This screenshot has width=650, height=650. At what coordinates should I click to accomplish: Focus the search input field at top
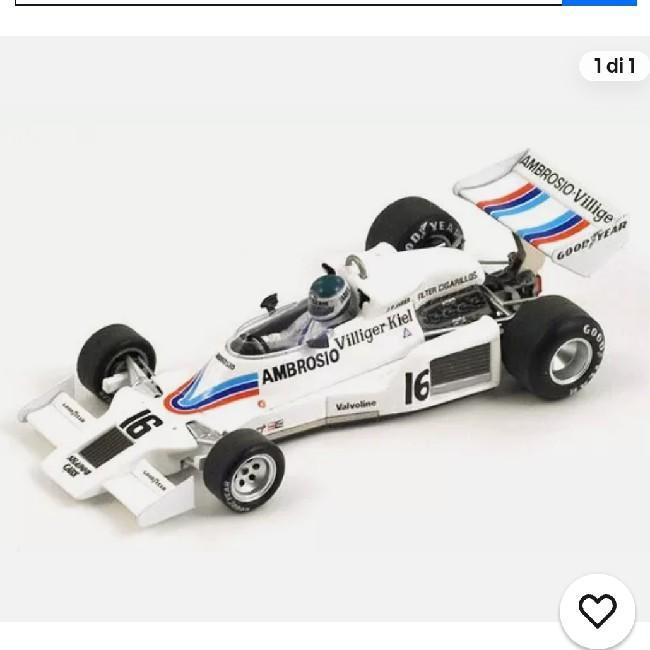tap(289, 2)
